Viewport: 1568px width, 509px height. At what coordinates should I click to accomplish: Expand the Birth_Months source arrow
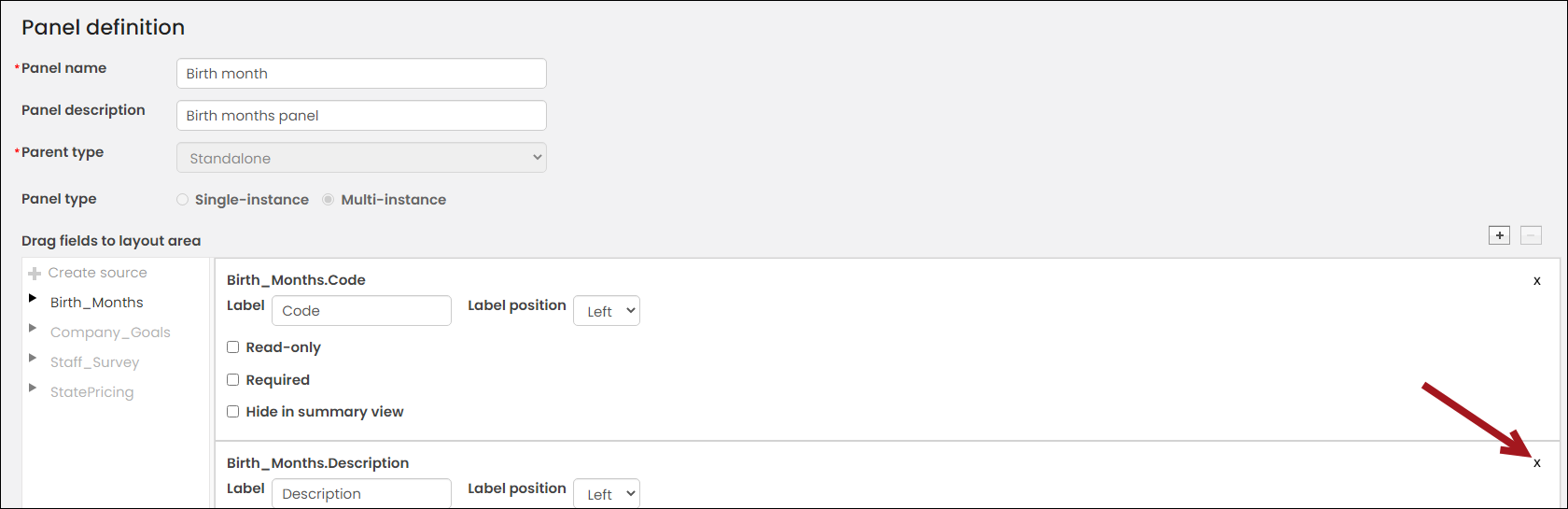click(33, 299)
